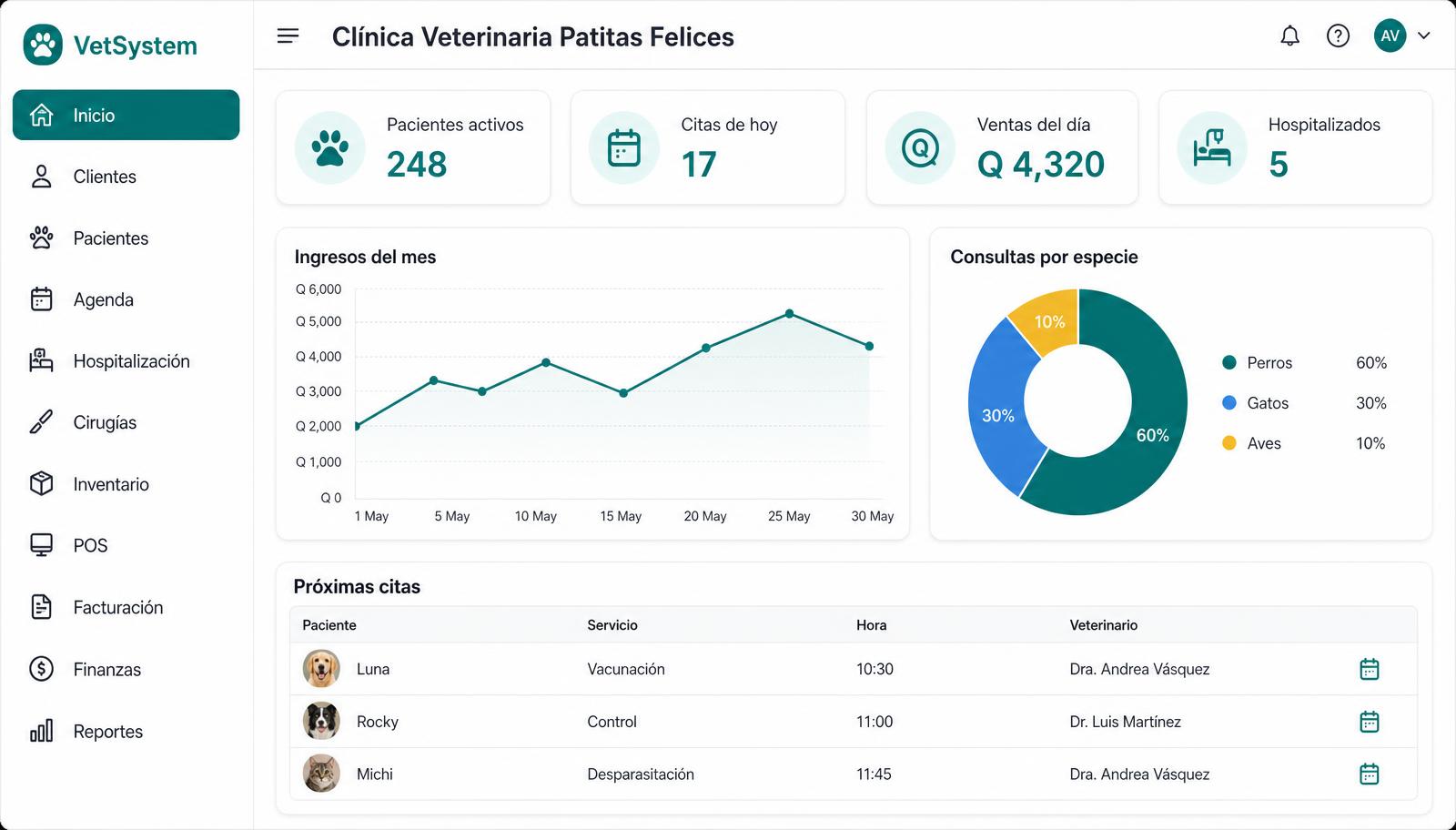Click Rocky's dog photo thumbnail
1456x830 pixels.
tap(321, 721)
